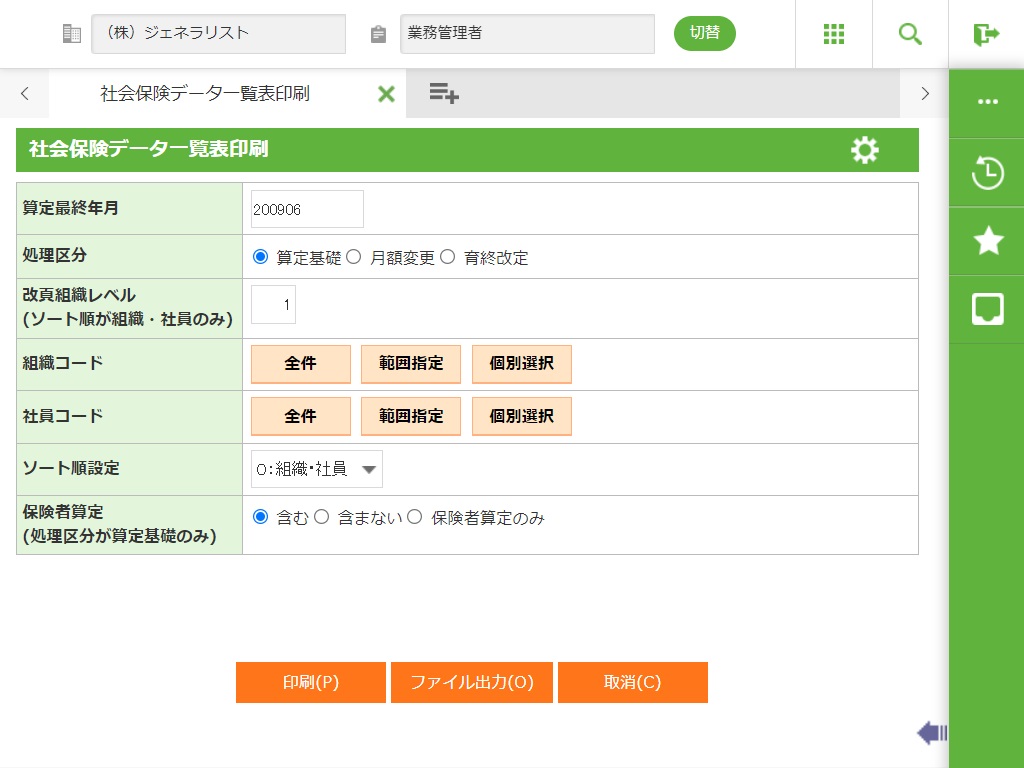This screenshot has height=768, width=1024.
Task: Open the apps grid menu icon
Action: [x=834, y=34]
